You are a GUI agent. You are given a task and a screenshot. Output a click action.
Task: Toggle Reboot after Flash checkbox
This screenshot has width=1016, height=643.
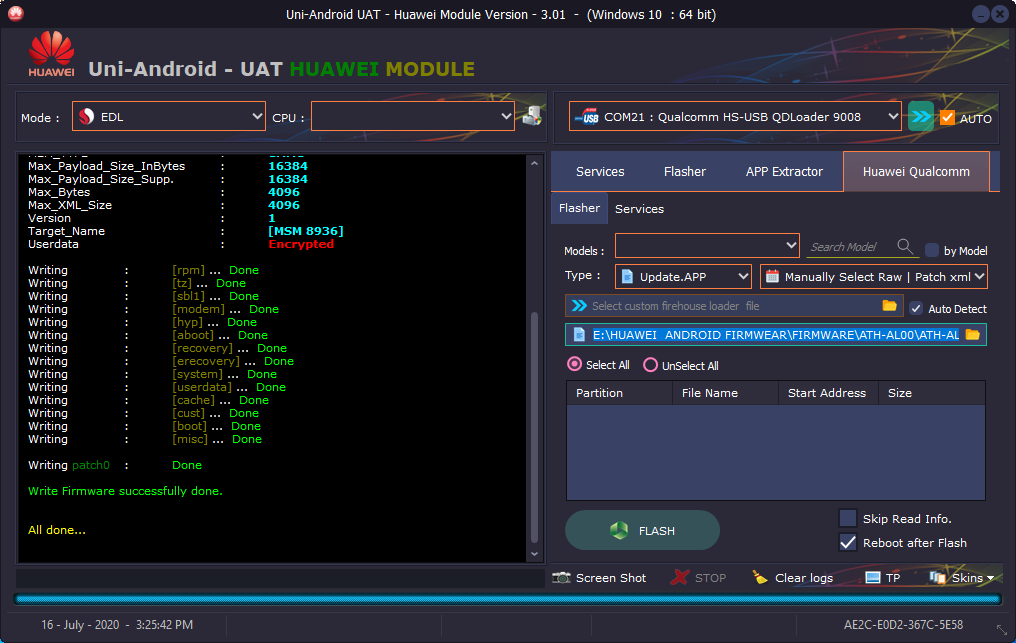pyautogui.click(x=848, y=543)
